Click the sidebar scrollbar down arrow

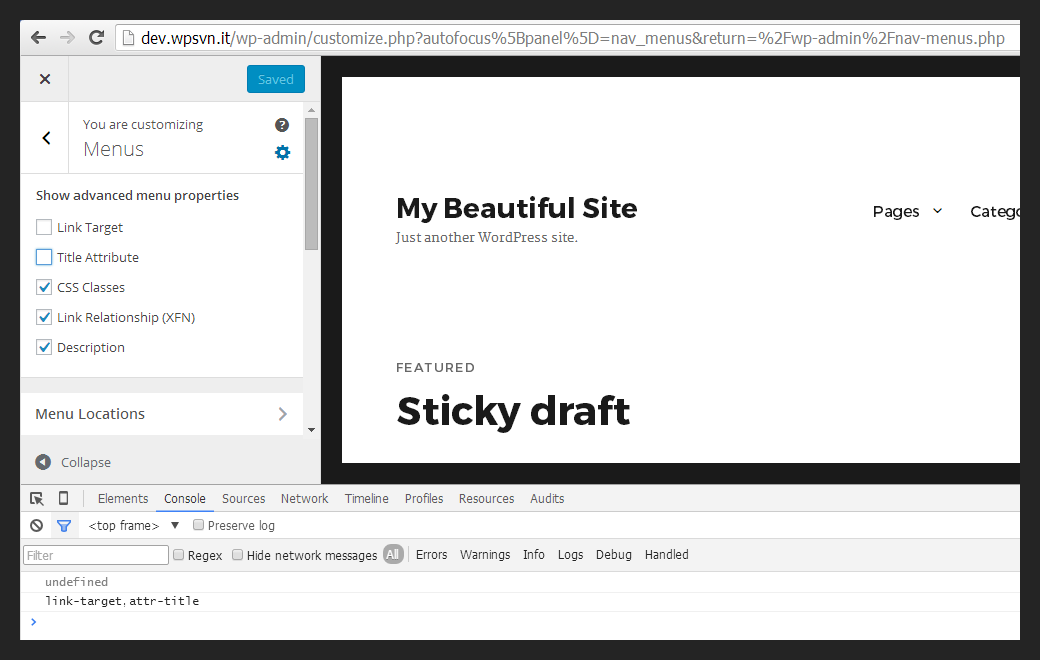312,430
